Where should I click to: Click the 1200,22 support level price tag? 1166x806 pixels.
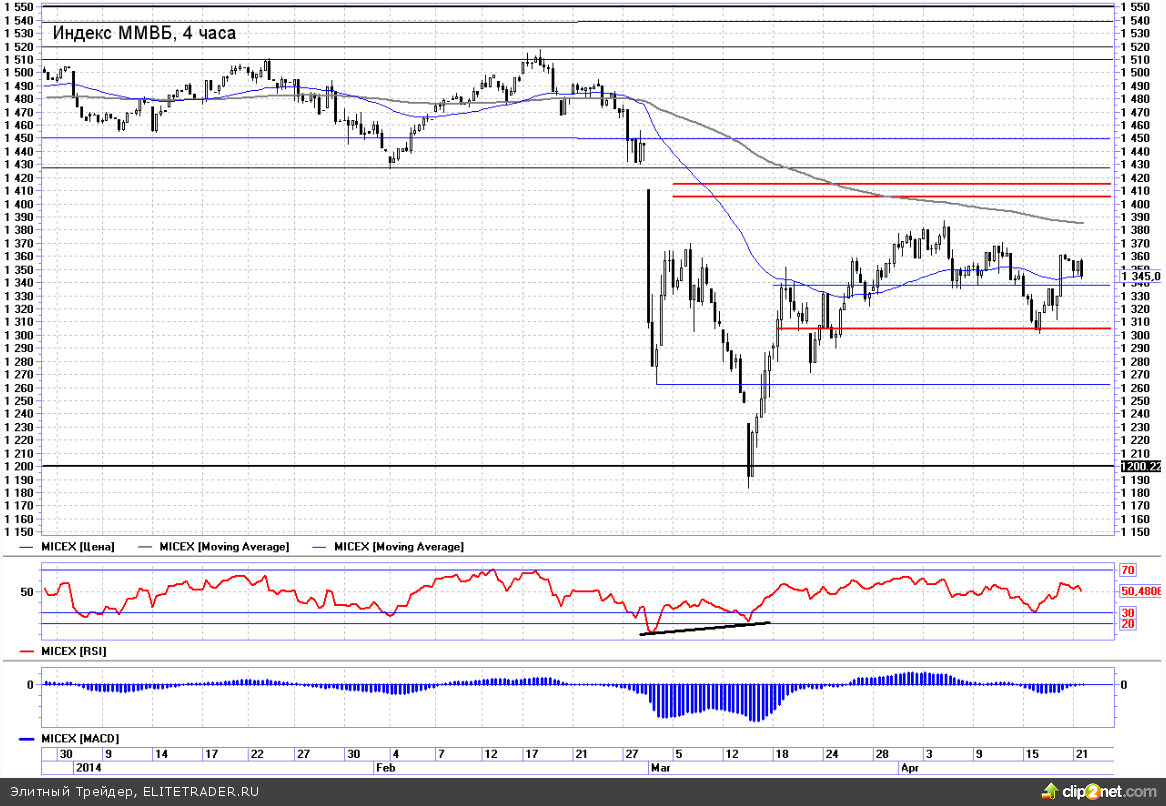pos(1141,466)
